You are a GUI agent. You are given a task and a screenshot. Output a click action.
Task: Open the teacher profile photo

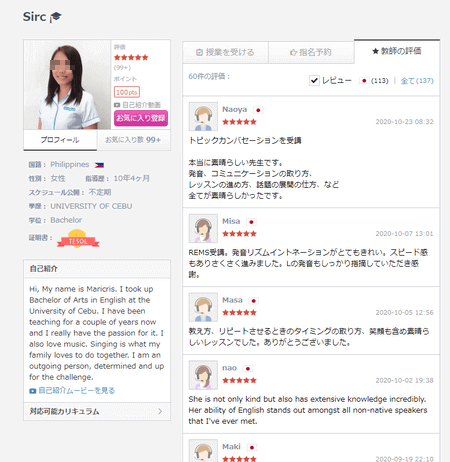(x=67, y=85)
